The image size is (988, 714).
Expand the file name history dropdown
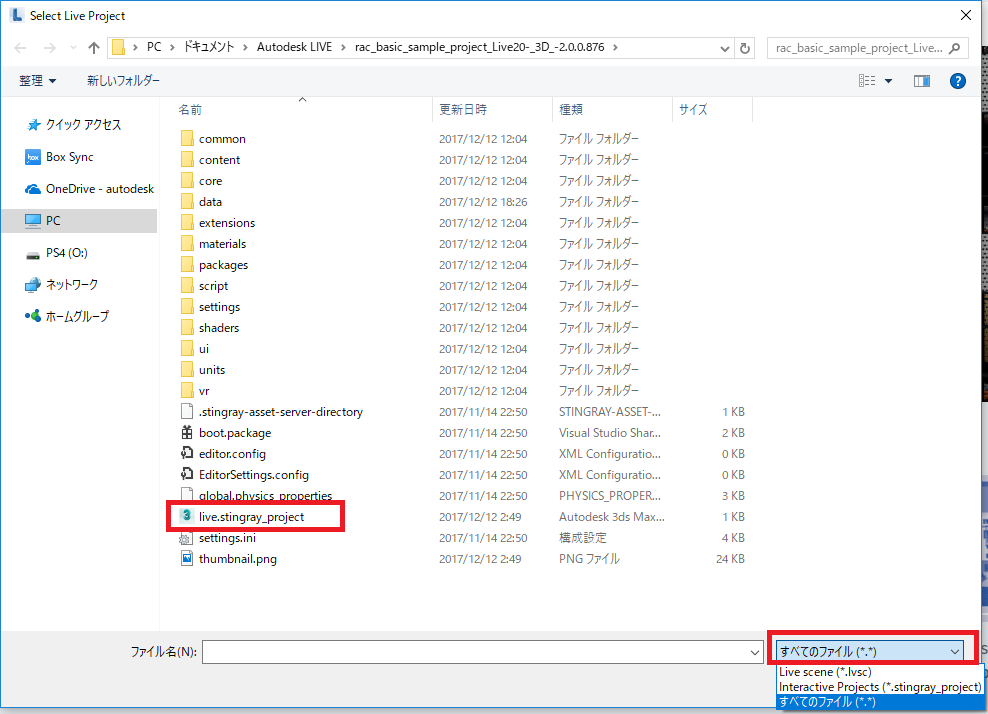(755, 652)
